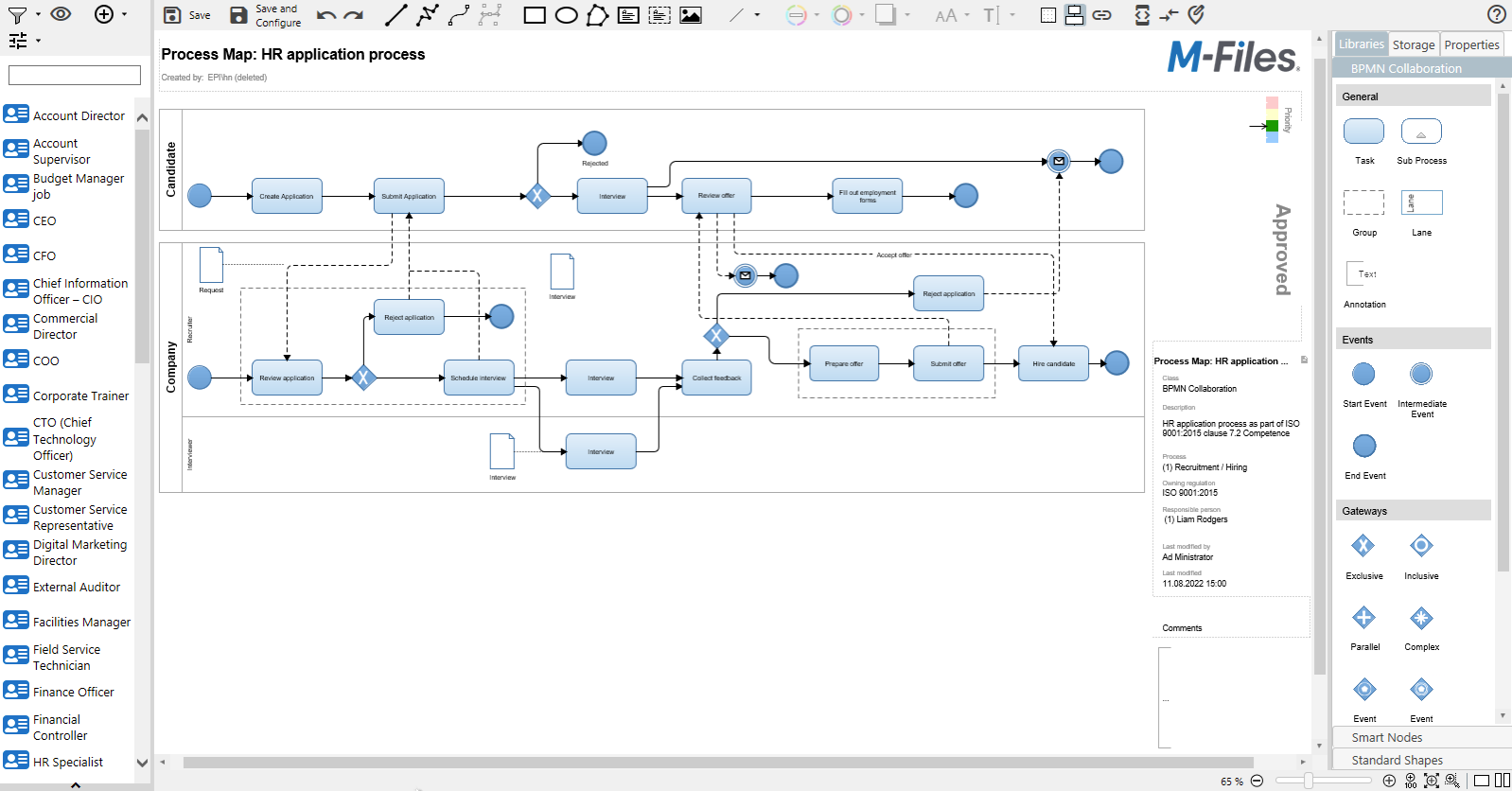Adjust the zoom level slider
The width and height of the screenshot is (1512, 791).
tap(1309, 781)
